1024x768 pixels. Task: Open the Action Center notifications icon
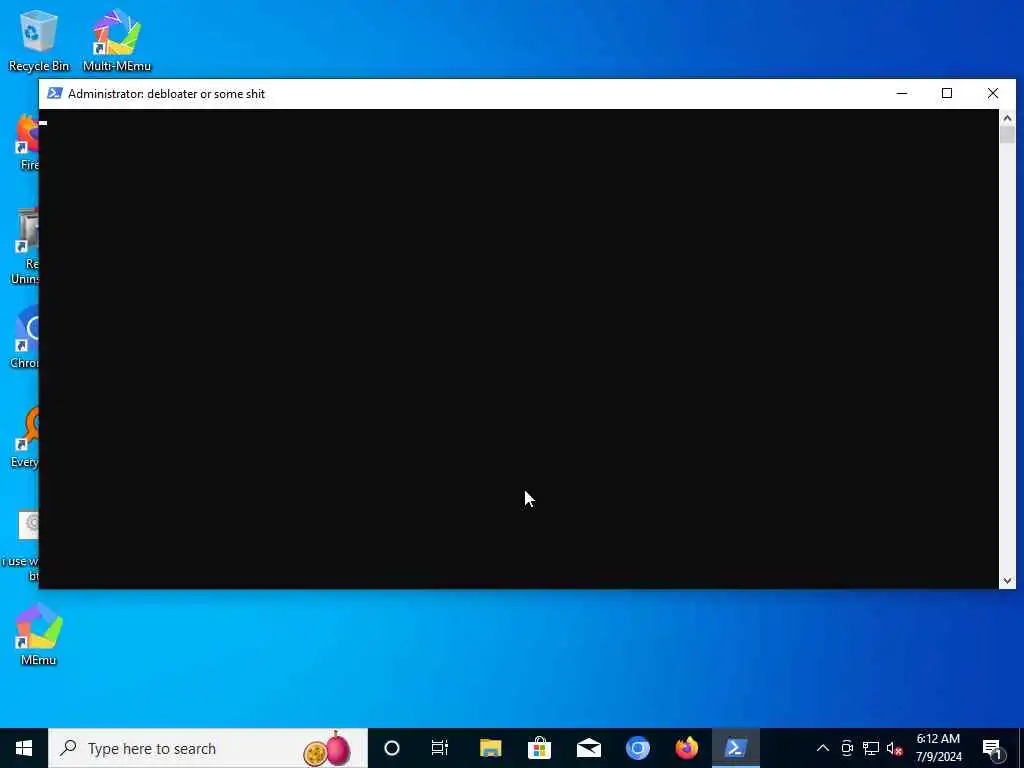991,748
